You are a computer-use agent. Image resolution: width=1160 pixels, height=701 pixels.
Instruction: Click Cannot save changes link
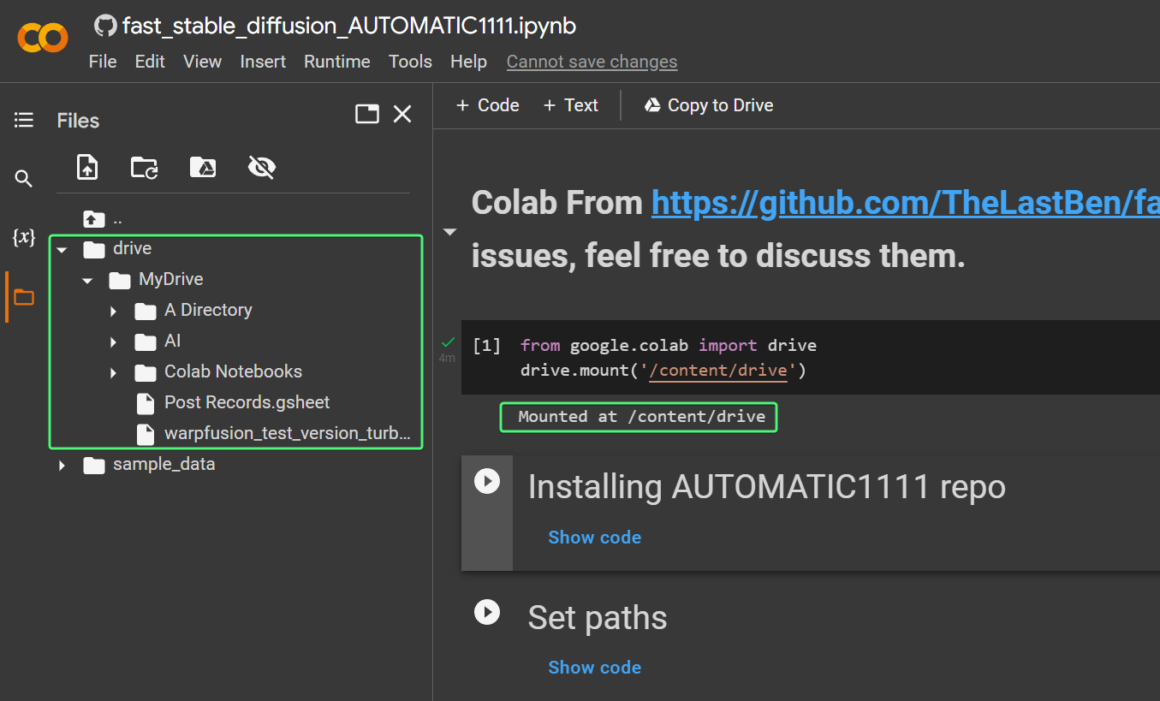pyautogui.click(x=592, y=61)
